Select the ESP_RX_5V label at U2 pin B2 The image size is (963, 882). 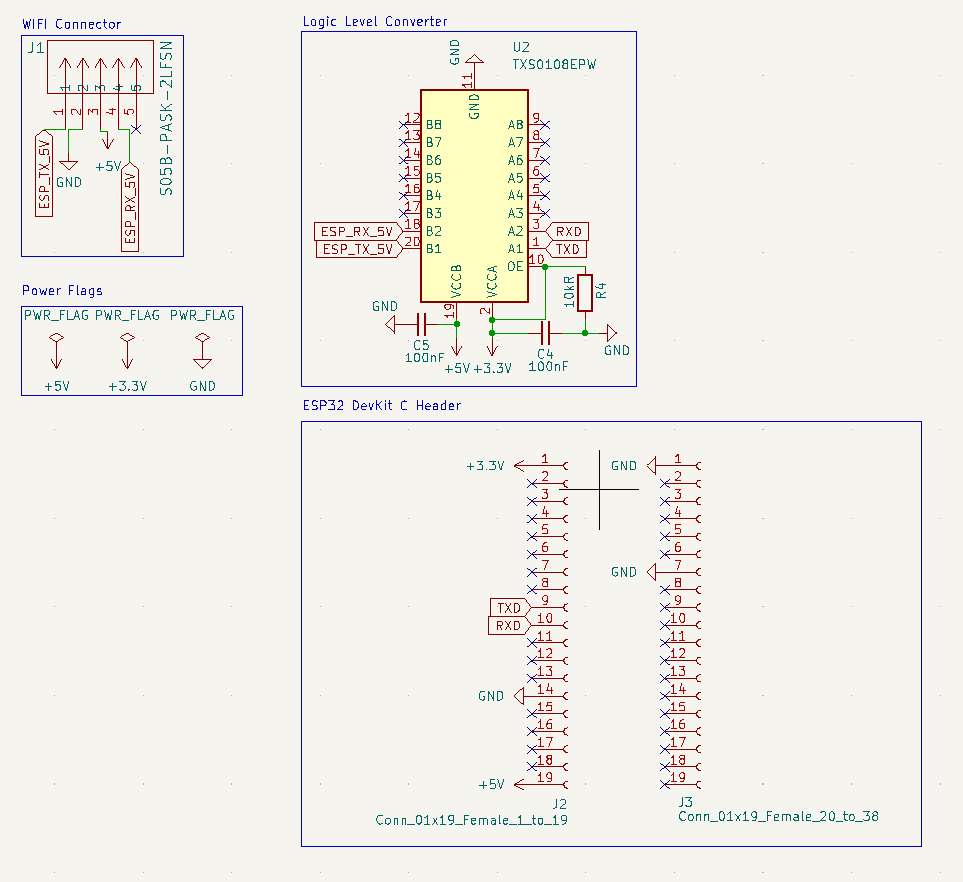358,232
